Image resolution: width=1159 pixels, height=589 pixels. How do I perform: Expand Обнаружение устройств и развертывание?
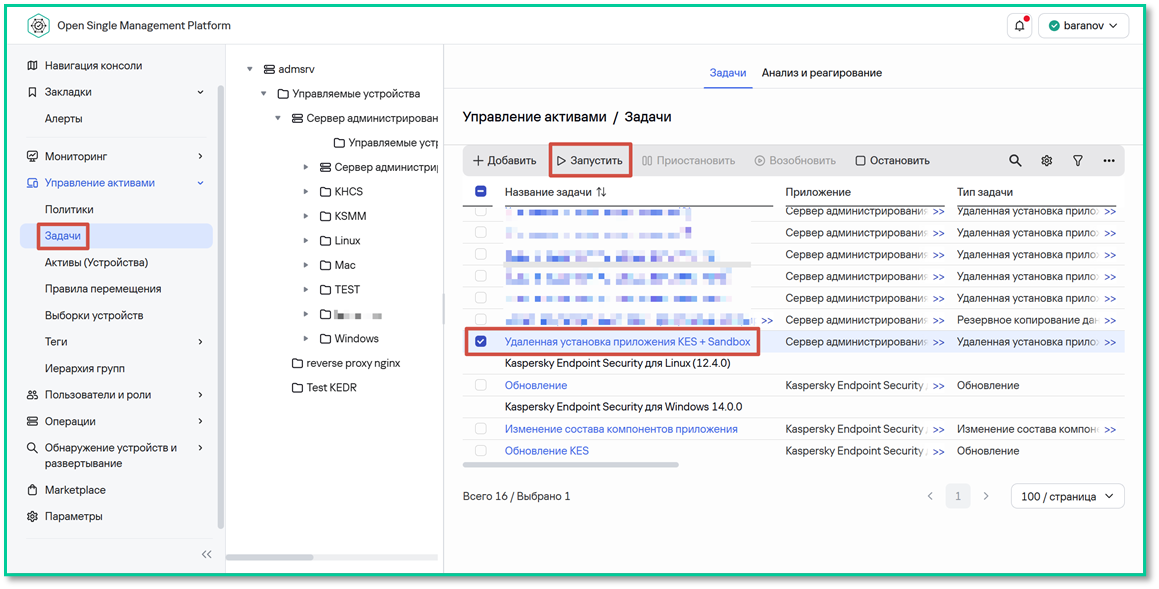[200, 448]
